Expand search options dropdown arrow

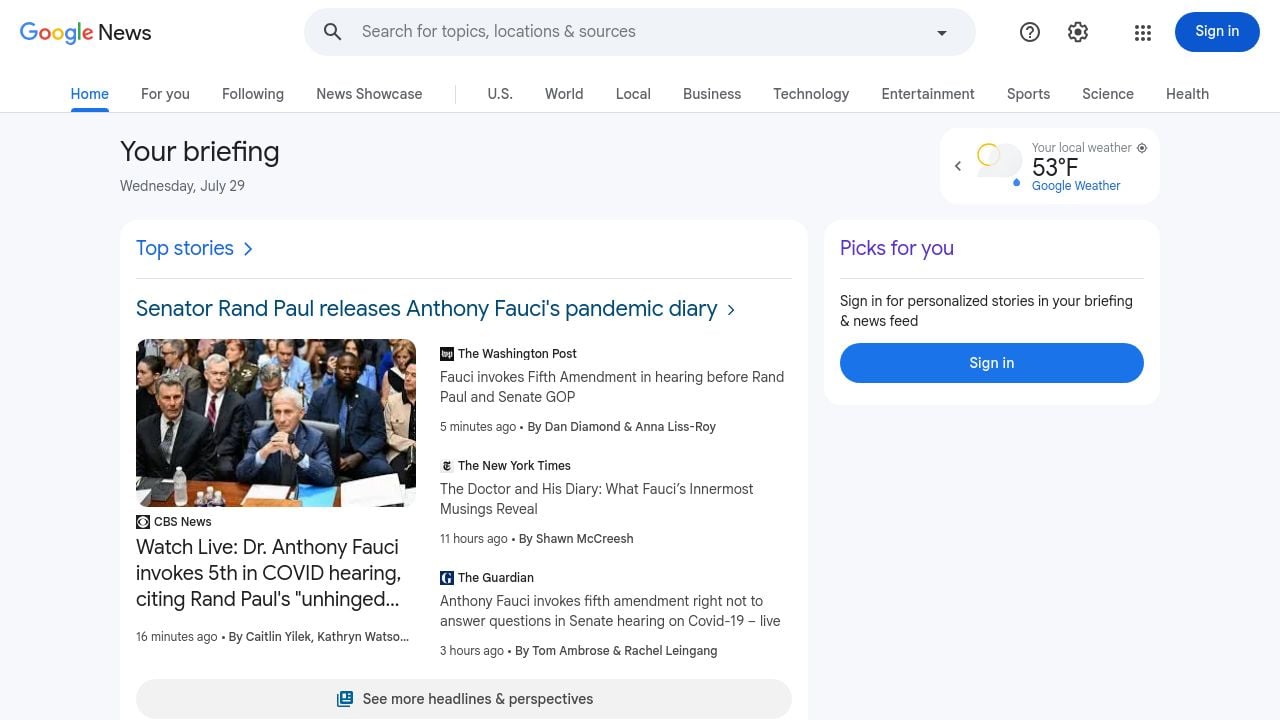[x=941, y=33]
